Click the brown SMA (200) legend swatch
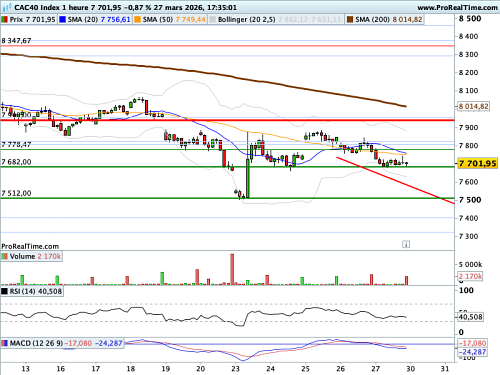Viewport: 500px width, 375px height. 350,20
